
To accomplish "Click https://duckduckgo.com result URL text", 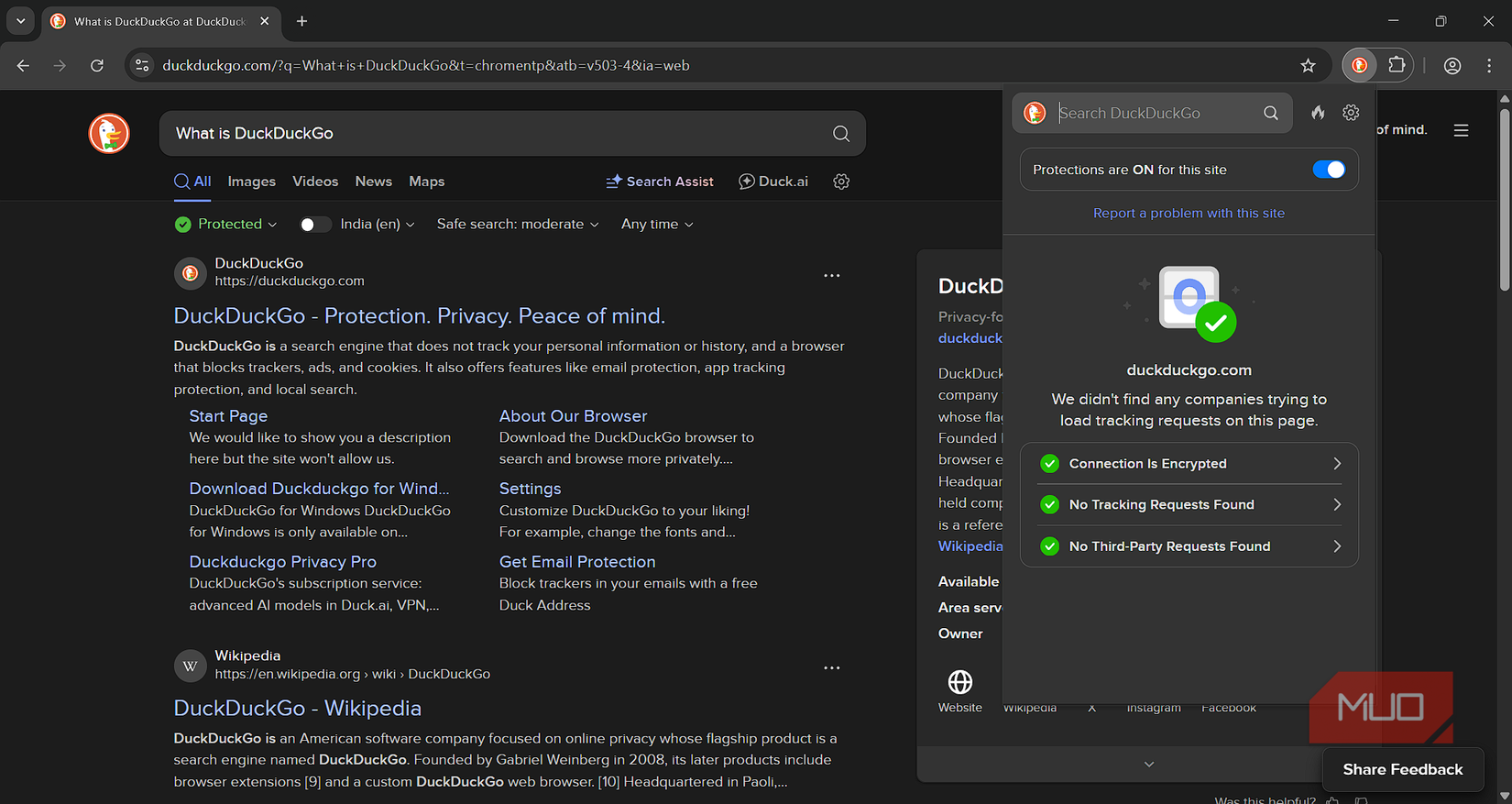I will coord(290,281).
